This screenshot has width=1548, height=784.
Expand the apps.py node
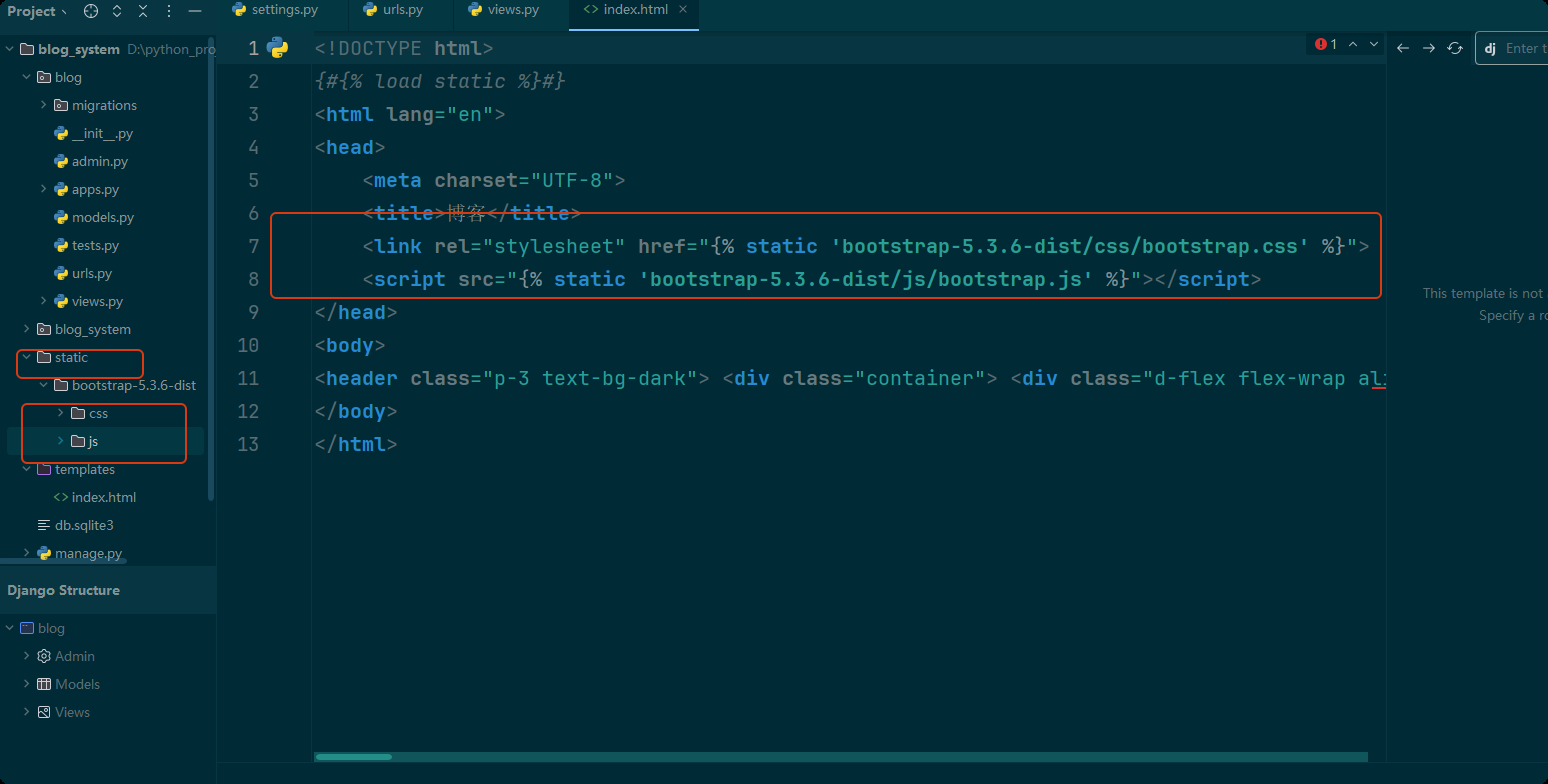[x=44, y=189]
